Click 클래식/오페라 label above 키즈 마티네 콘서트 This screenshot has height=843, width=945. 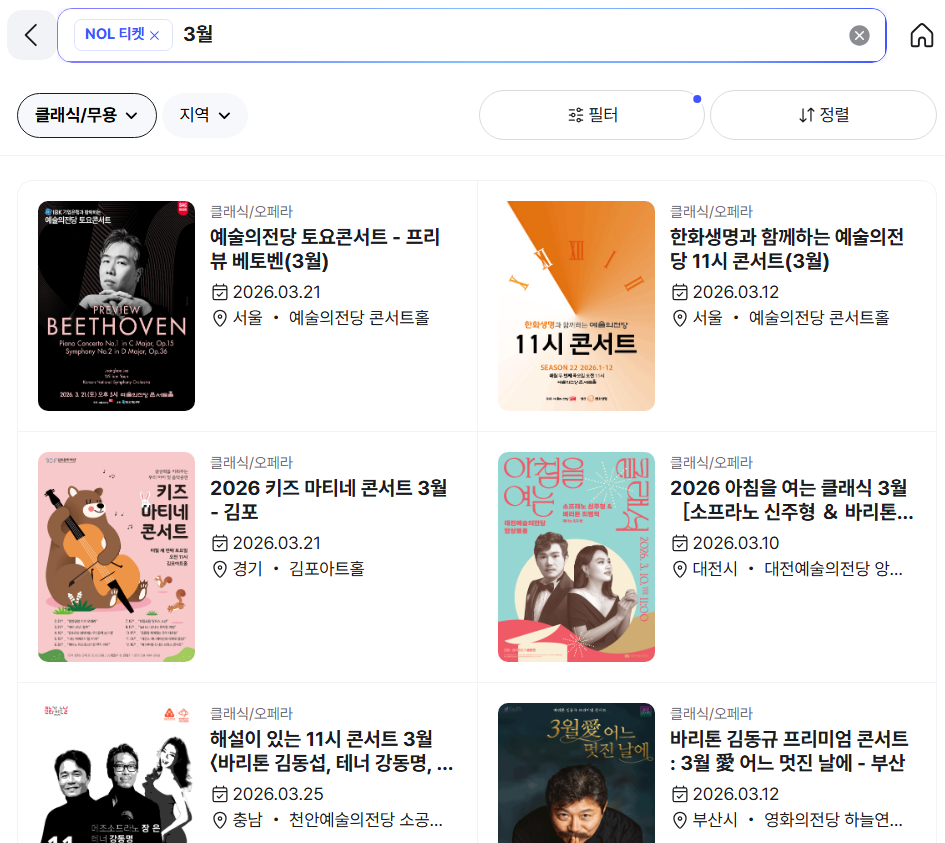(251, 463)
